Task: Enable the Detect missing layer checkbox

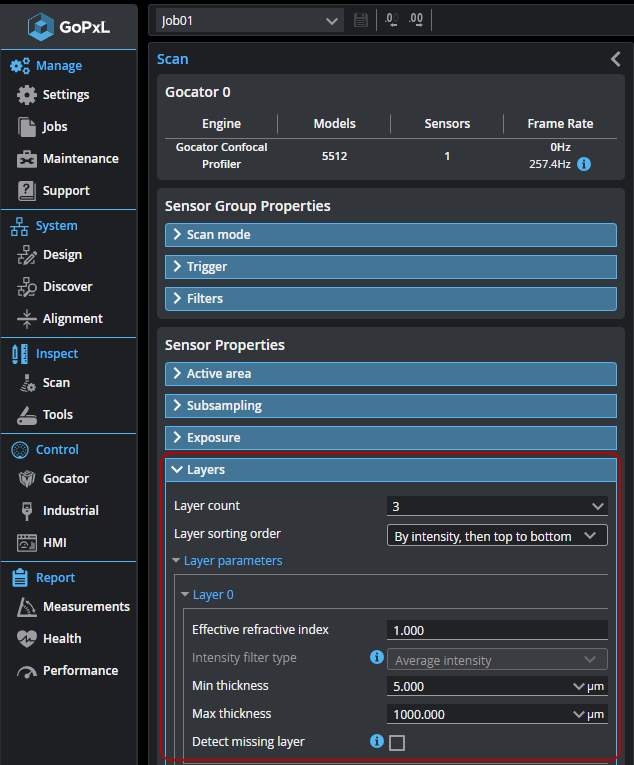Action: [397, 743]
